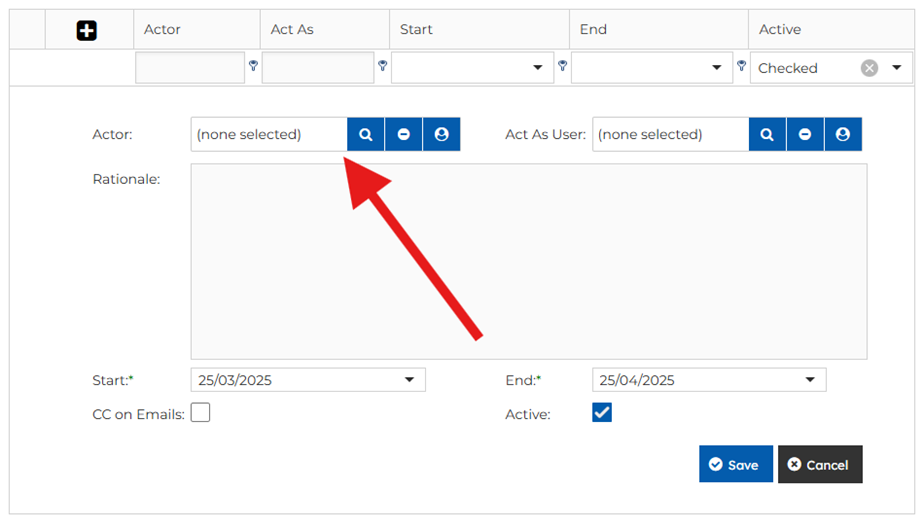The width and height of the screenshot is (924, 528).
Task: Open the Active filter dropdown arrow
Action: (x=896, y=68)
